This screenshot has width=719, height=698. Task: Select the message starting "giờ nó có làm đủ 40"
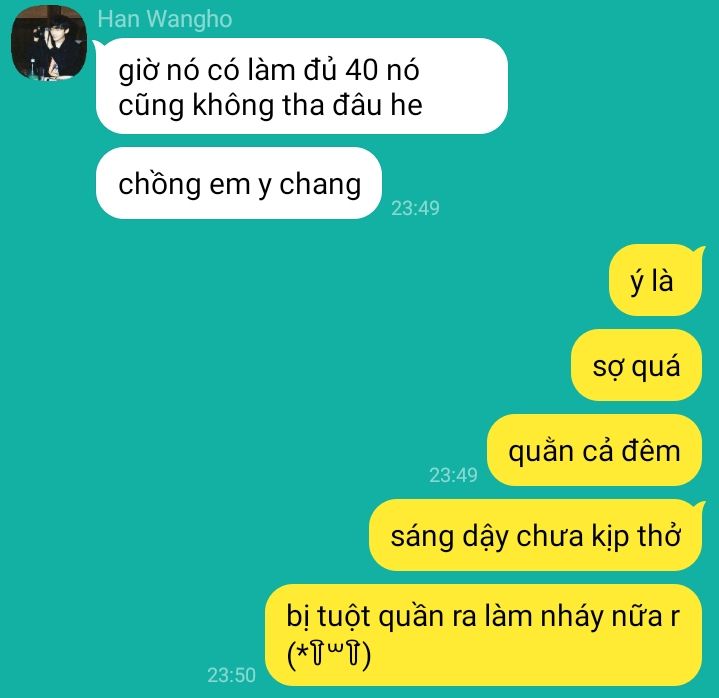tap(301, 86)
